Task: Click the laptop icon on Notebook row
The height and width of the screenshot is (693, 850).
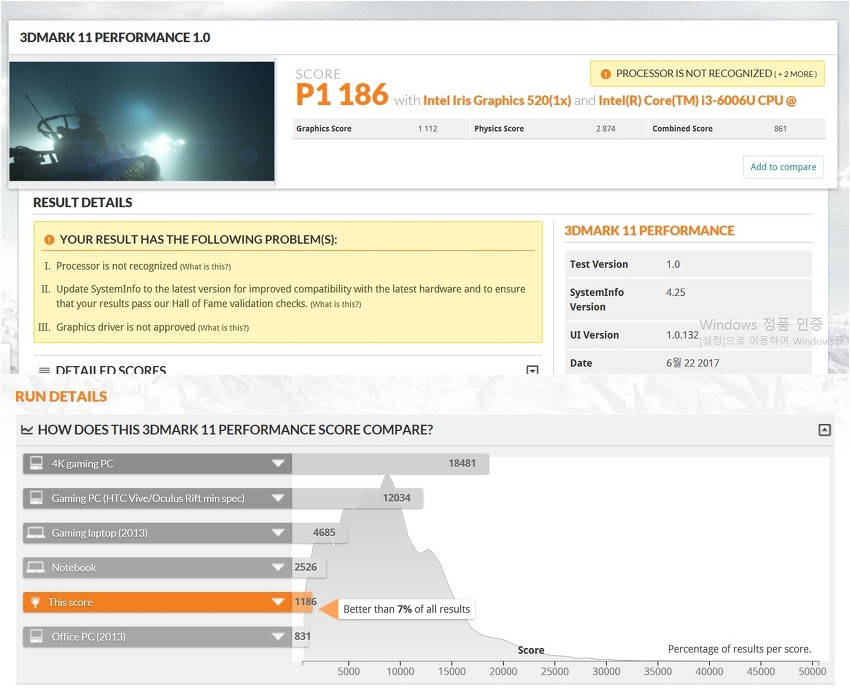Action: (36, 567)
